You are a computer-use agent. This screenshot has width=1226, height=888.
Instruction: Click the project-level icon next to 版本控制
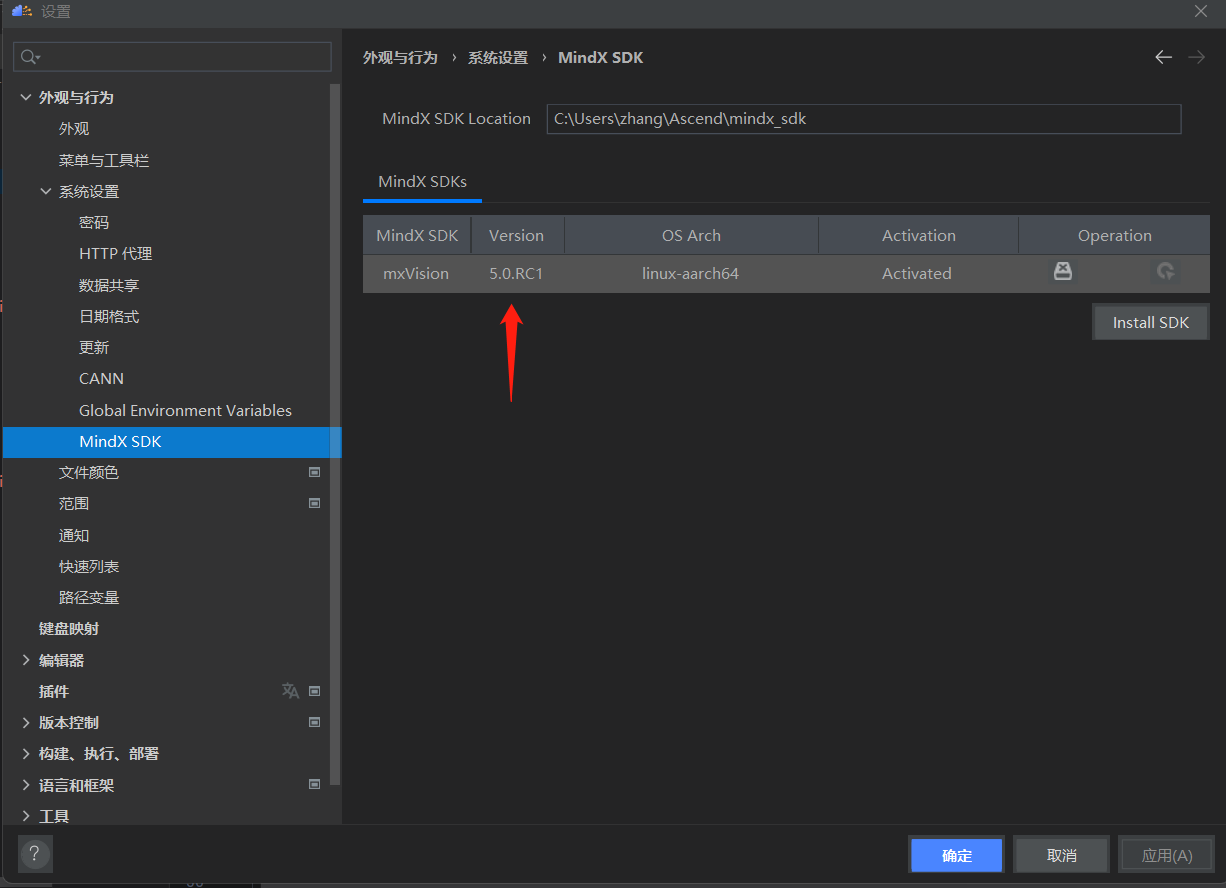click(x=314, y=722)
